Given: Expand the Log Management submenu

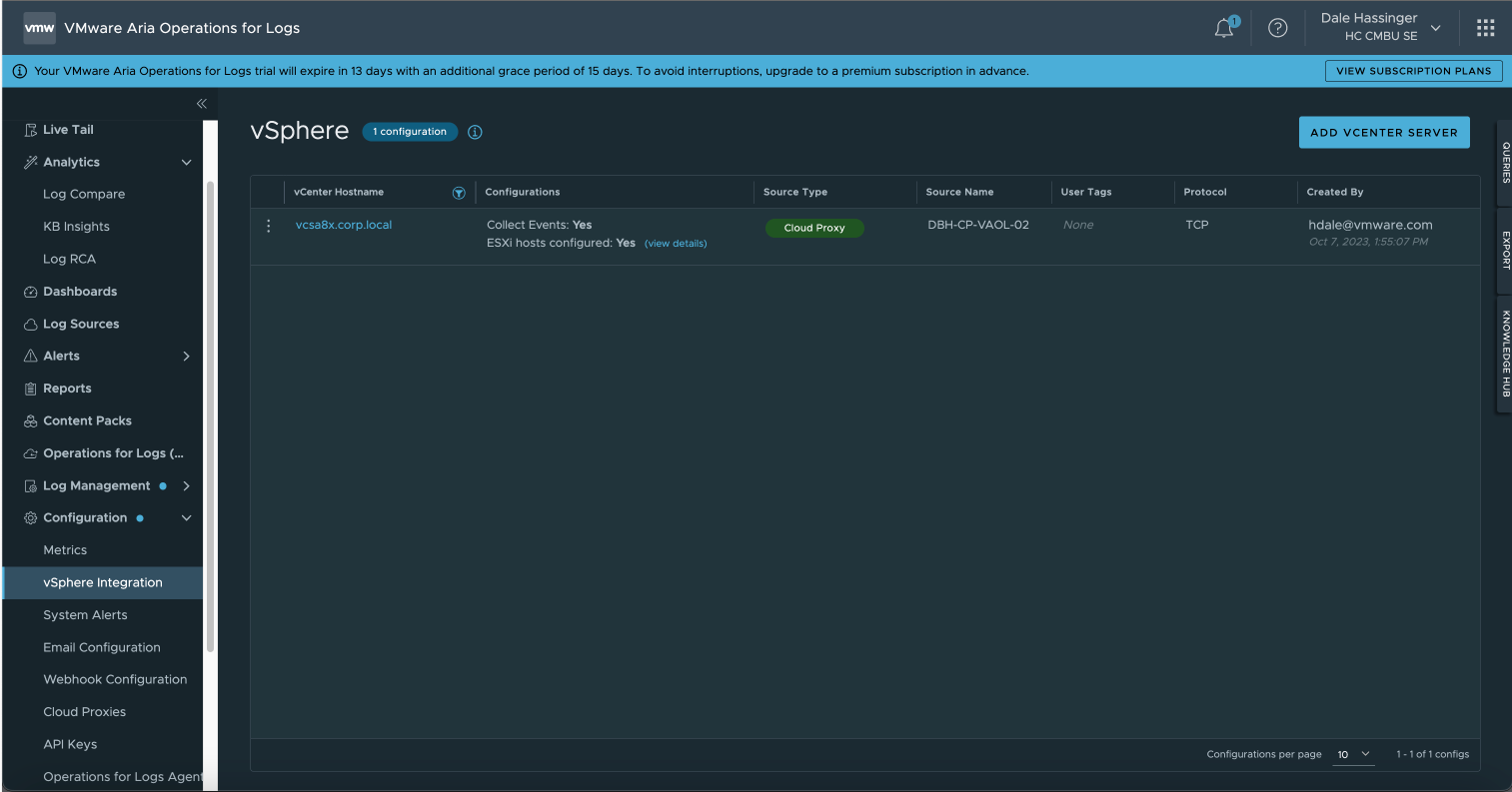Looking at the screenshot, I should [x=186, y=486].
